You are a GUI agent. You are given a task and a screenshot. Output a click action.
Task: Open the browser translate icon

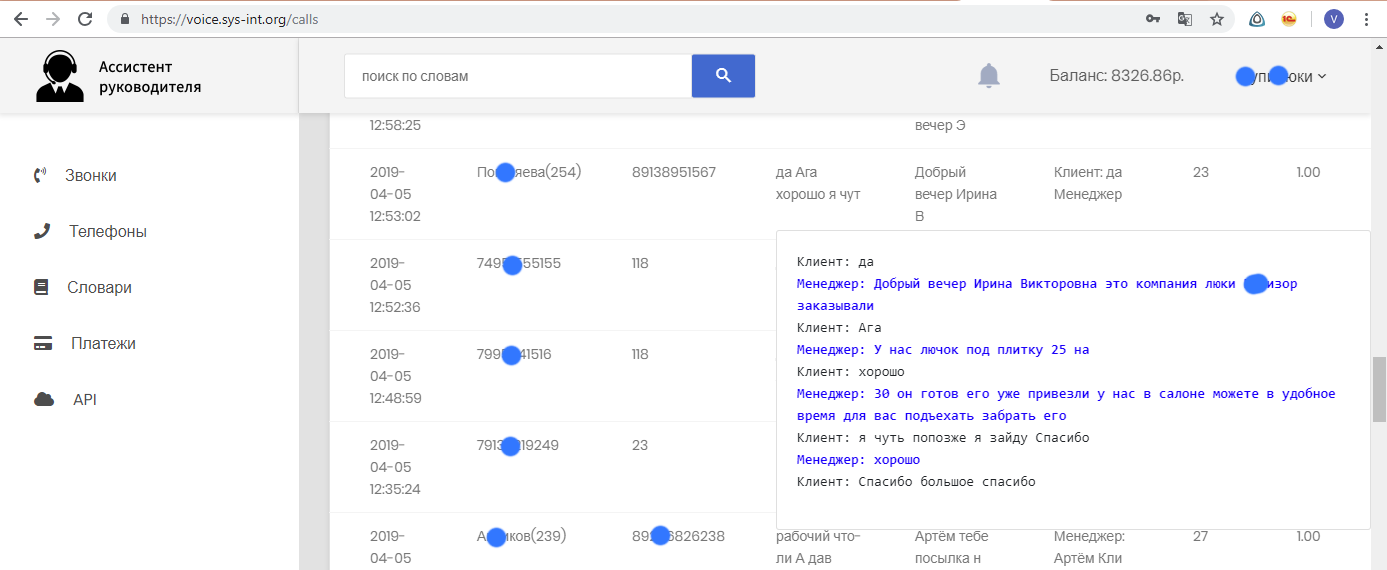point(1185,19)
